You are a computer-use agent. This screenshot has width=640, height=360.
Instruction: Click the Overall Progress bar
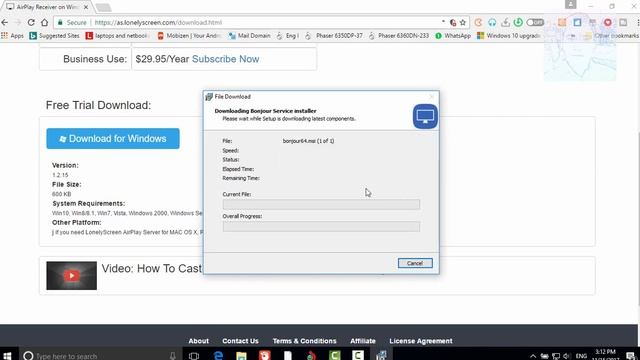point(321,227)
